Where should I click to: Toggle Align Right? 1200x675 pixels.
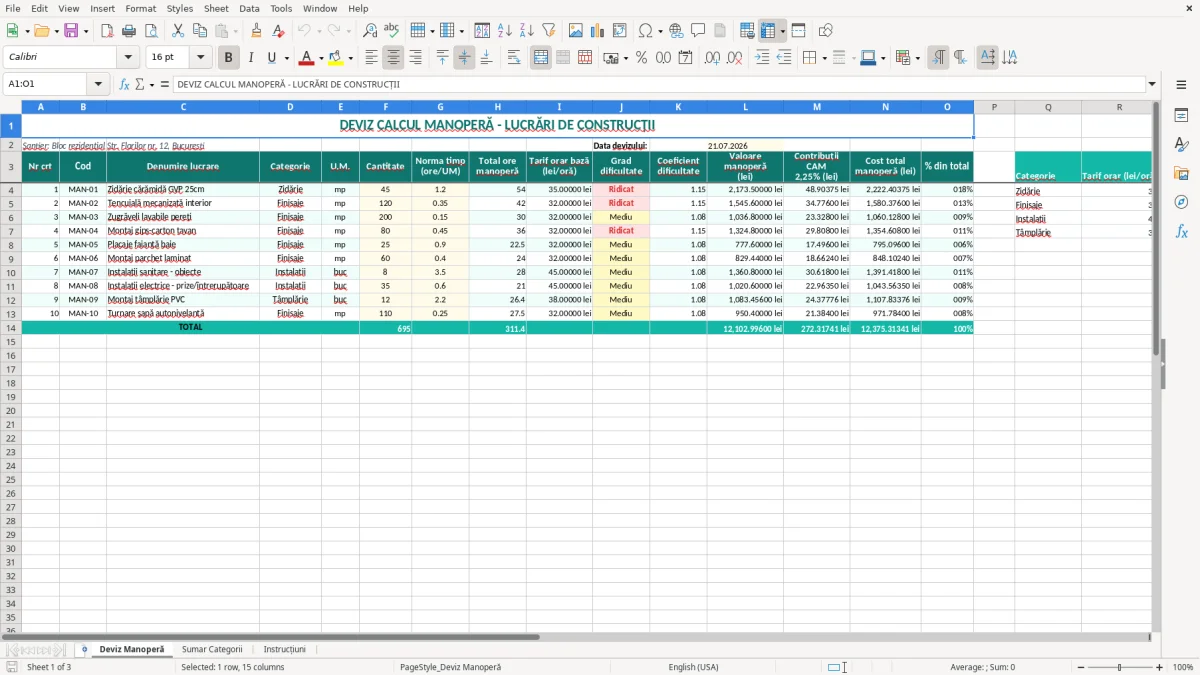(x=415, y=58)
